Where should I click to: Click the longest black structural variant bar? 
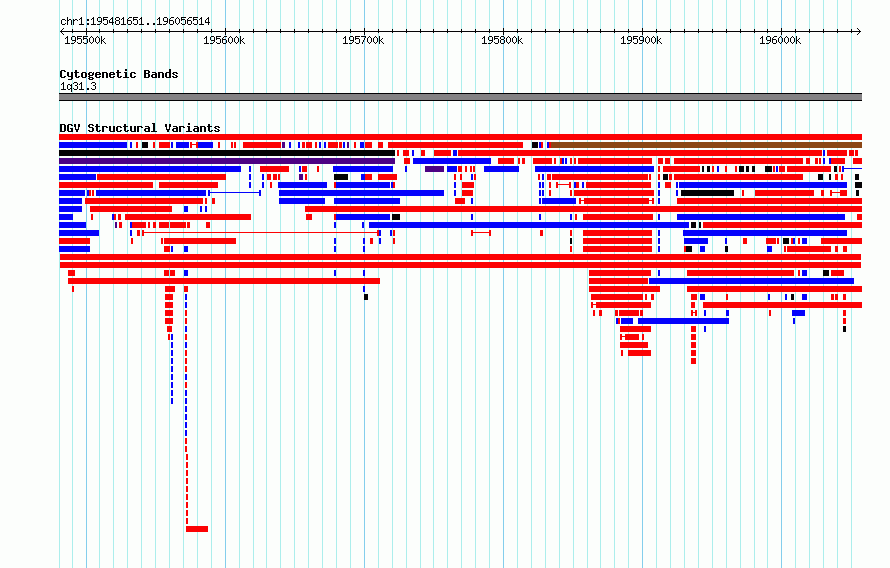pos(227,153)
